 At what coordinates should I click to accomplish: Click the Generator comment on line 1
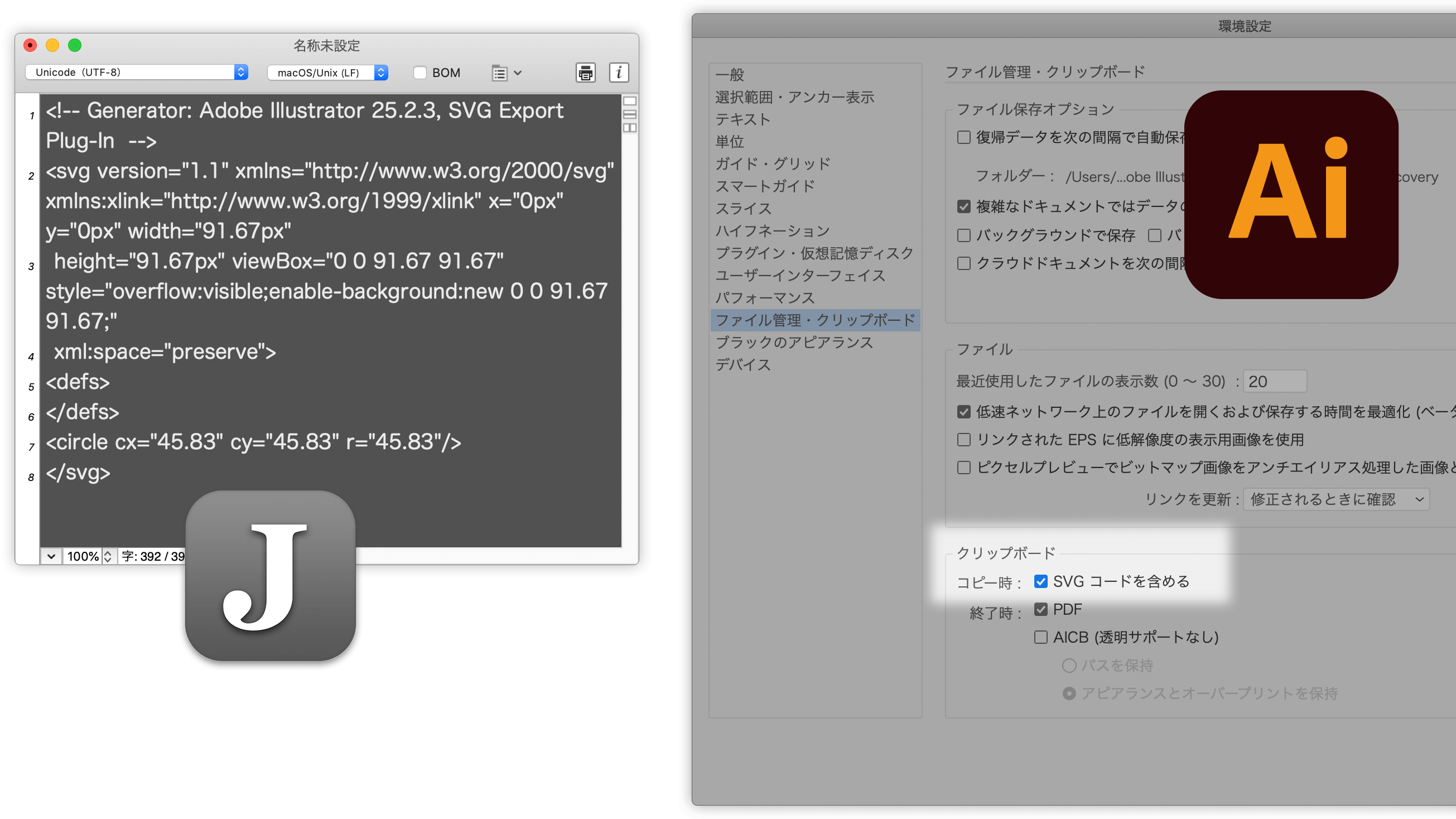(x=305, y=126)
